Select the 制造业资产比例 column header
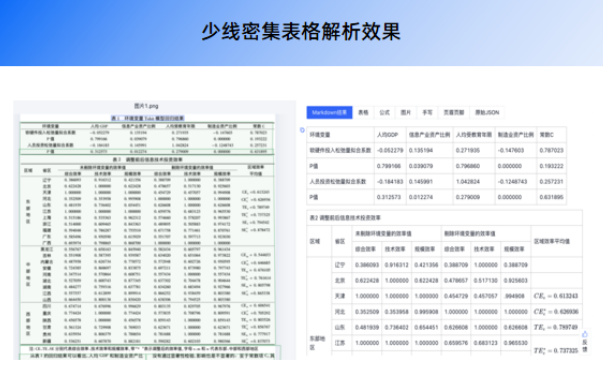The image size is (603, 389). (515, 135)
